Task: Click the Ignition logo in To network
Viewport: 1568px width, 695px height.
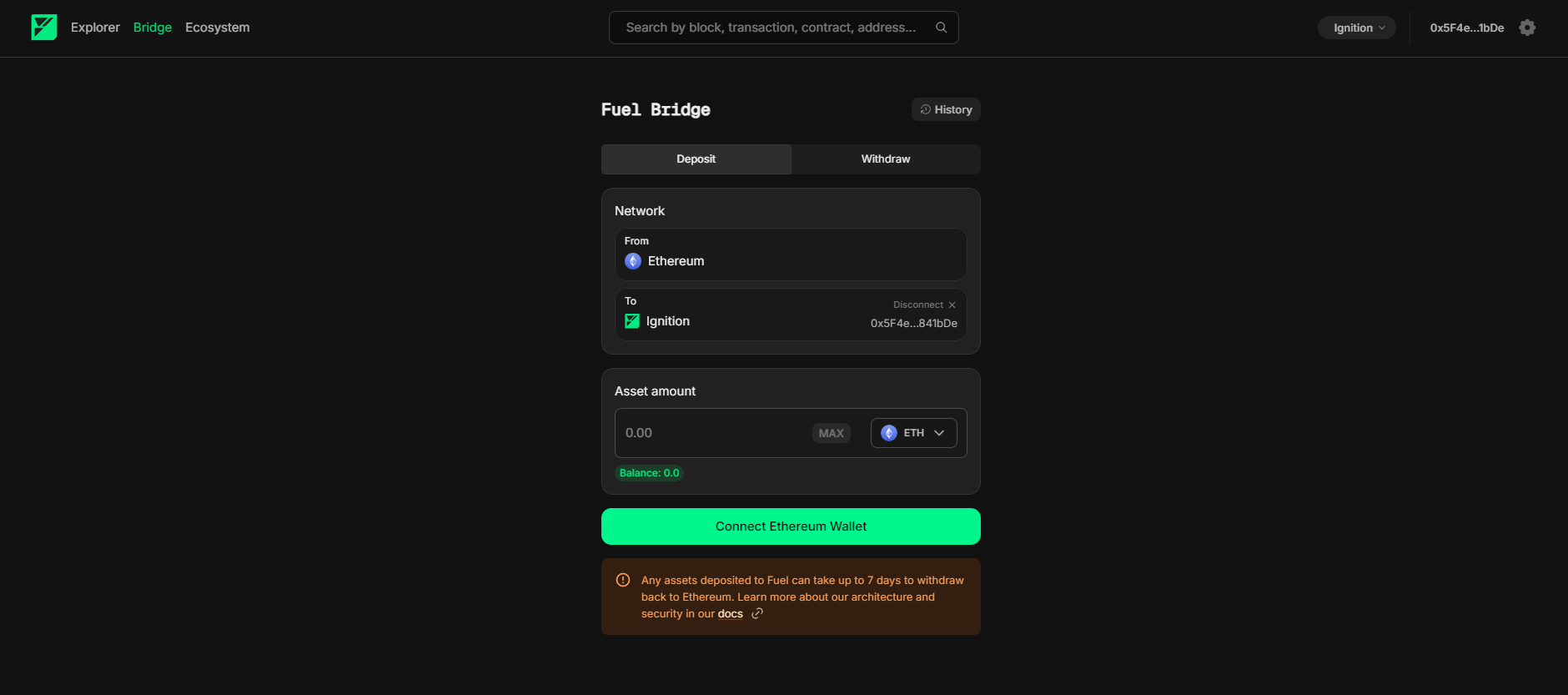Action: tap(632, 321)
